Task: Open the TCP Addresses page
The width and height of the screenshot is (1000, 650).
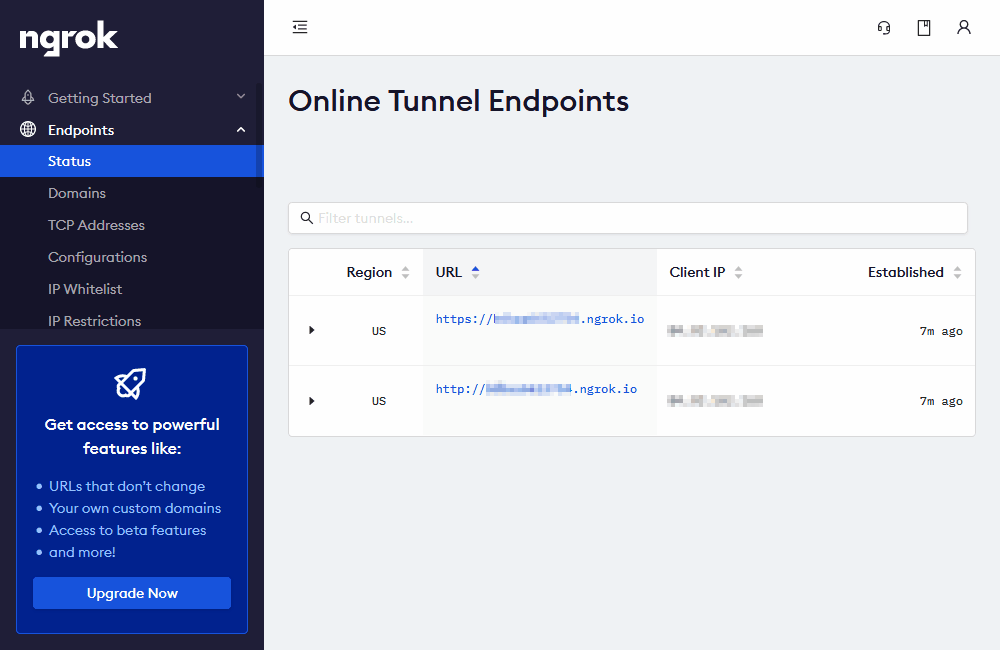Action: [96, 225]
